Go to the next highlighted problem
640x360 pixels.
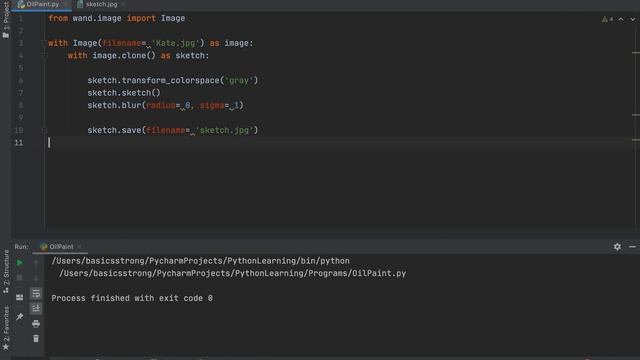(633, 19)
